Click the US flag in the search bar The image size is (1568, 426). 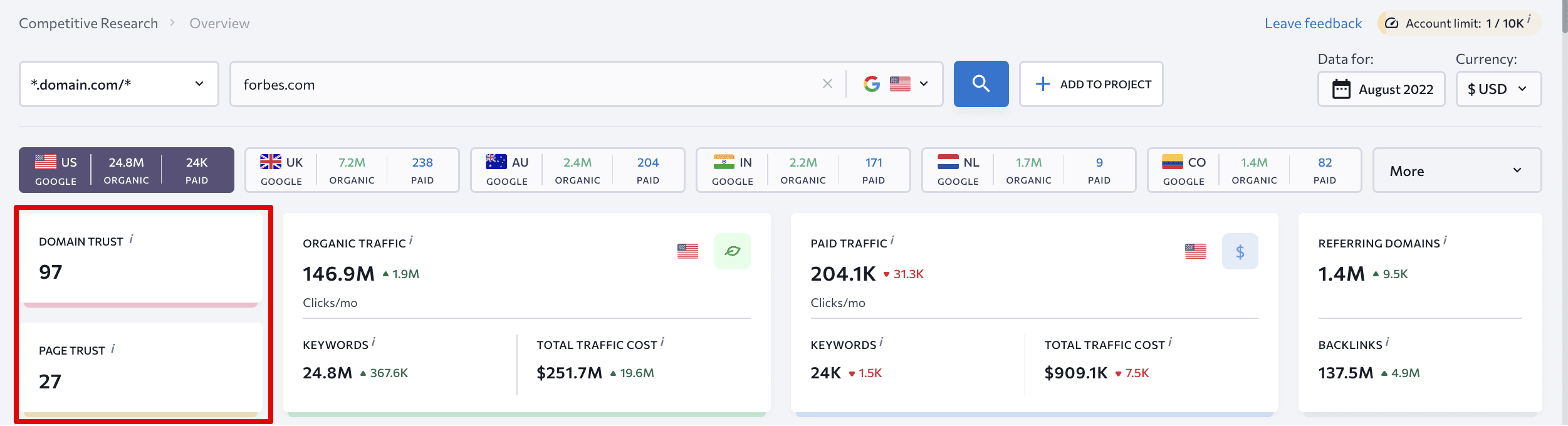(900, 84)
